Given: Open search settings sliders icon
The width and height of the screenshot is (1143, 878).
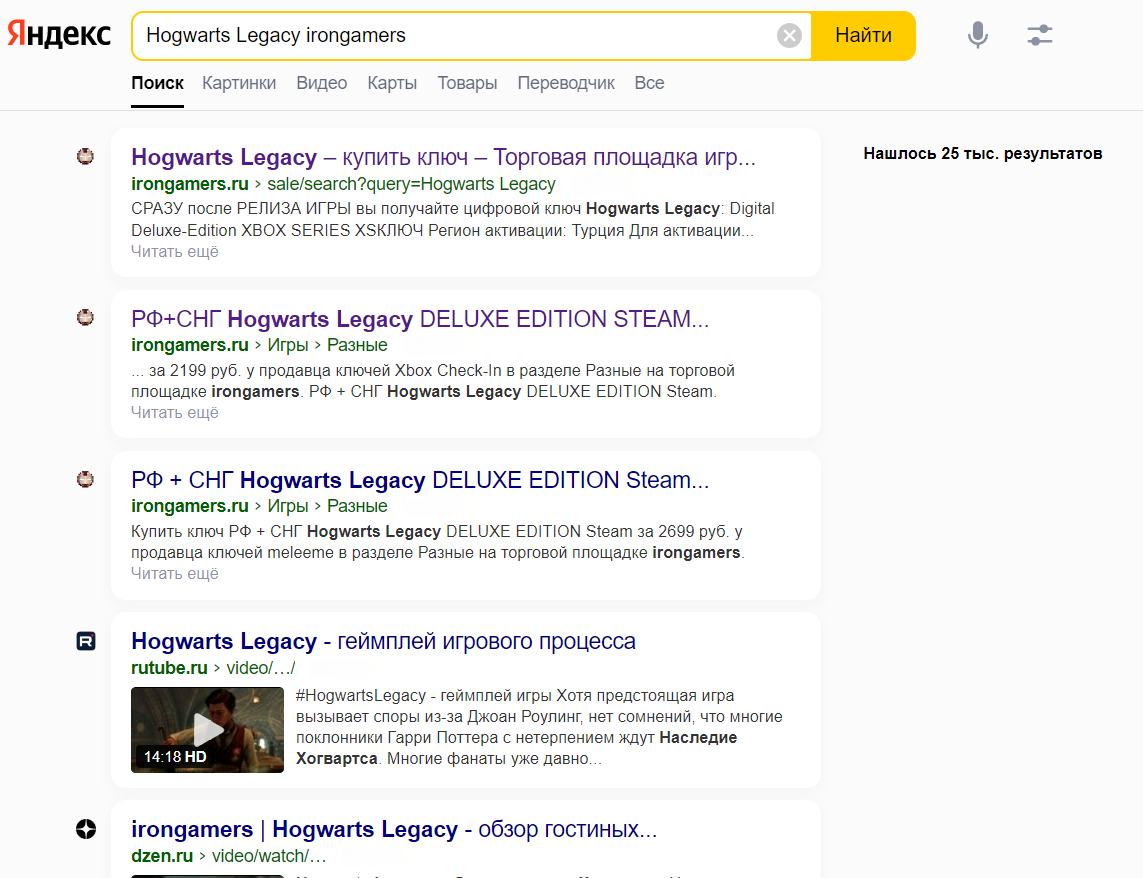Looking at the screenshot, I should point(1039,35).
